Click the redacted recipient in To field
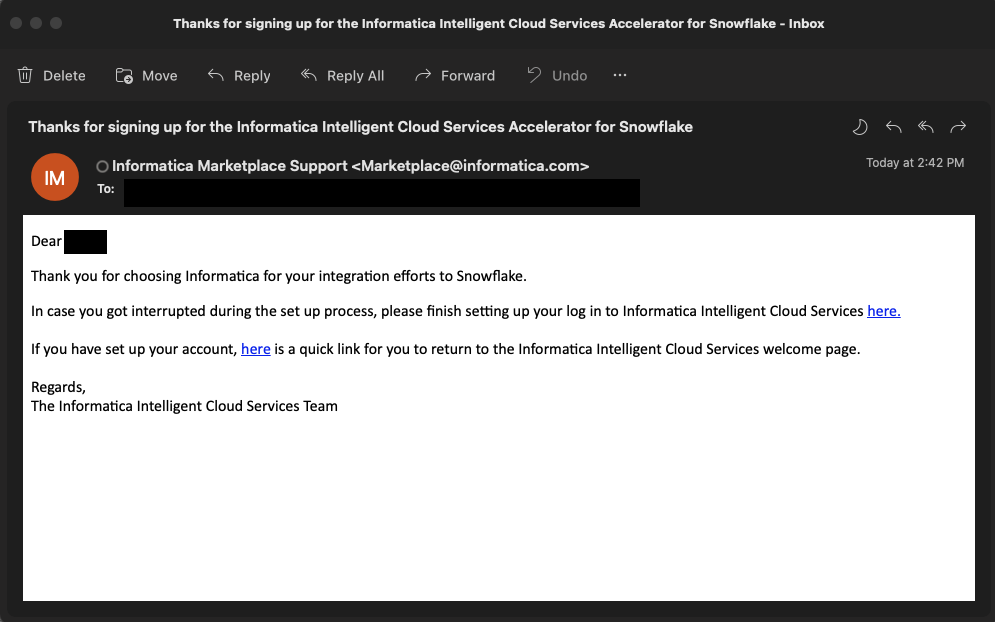 tap(381, 193)
